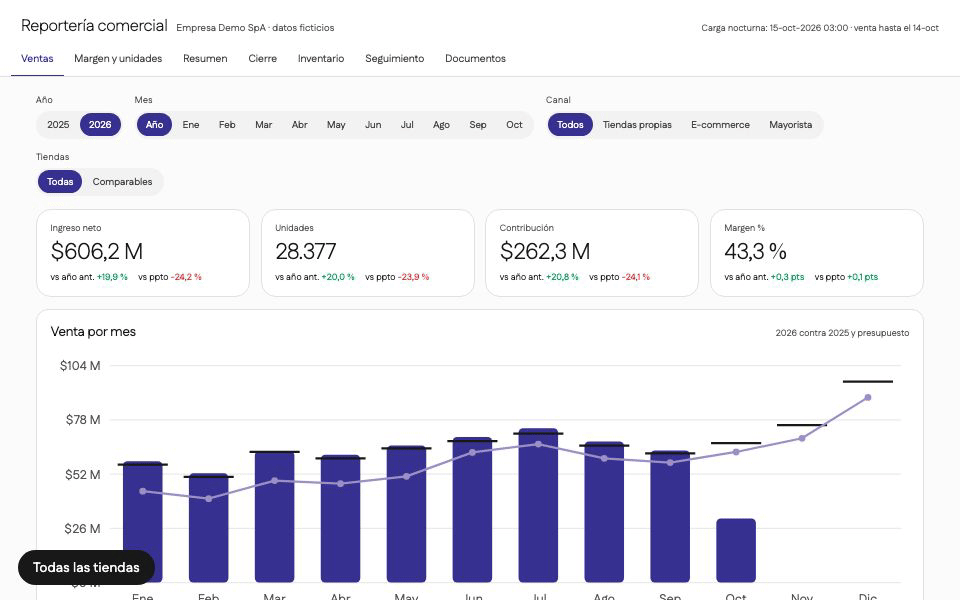
Task: Select Todos in the Canal filter
Action: click(x=570, y=125)
